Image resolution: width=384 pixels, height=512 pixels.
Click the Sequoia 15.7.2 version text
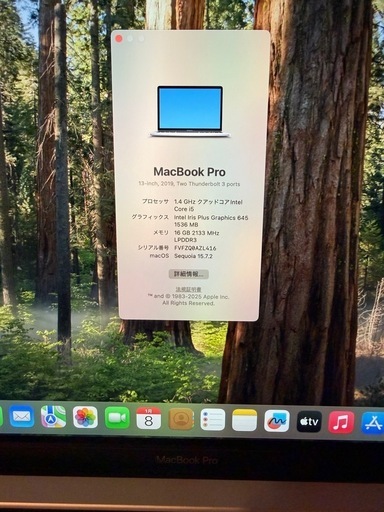[x=193, y=256]
